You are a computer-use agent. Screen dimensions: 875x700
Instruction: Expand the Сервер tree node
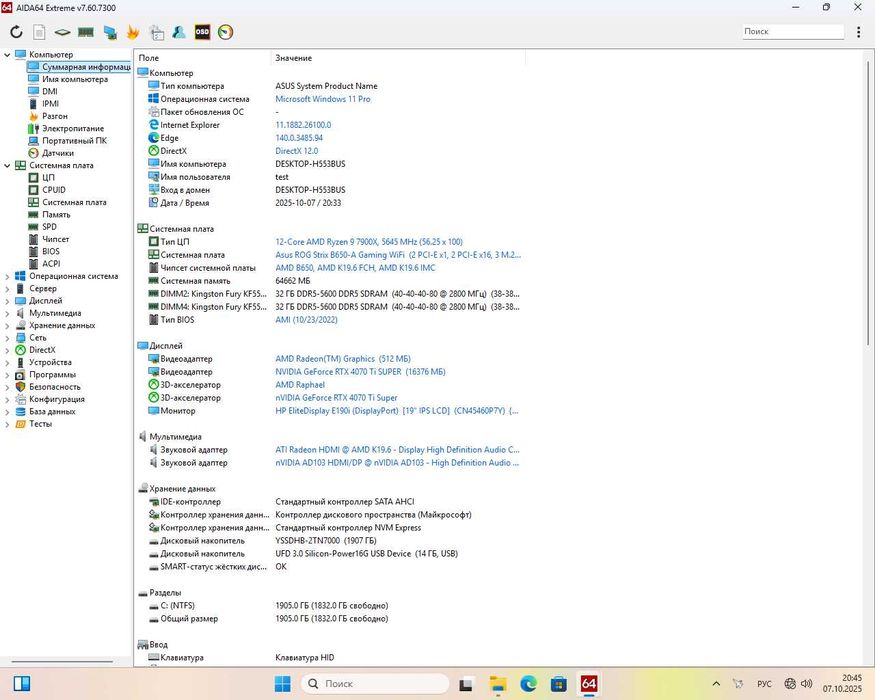click(7, 289)
